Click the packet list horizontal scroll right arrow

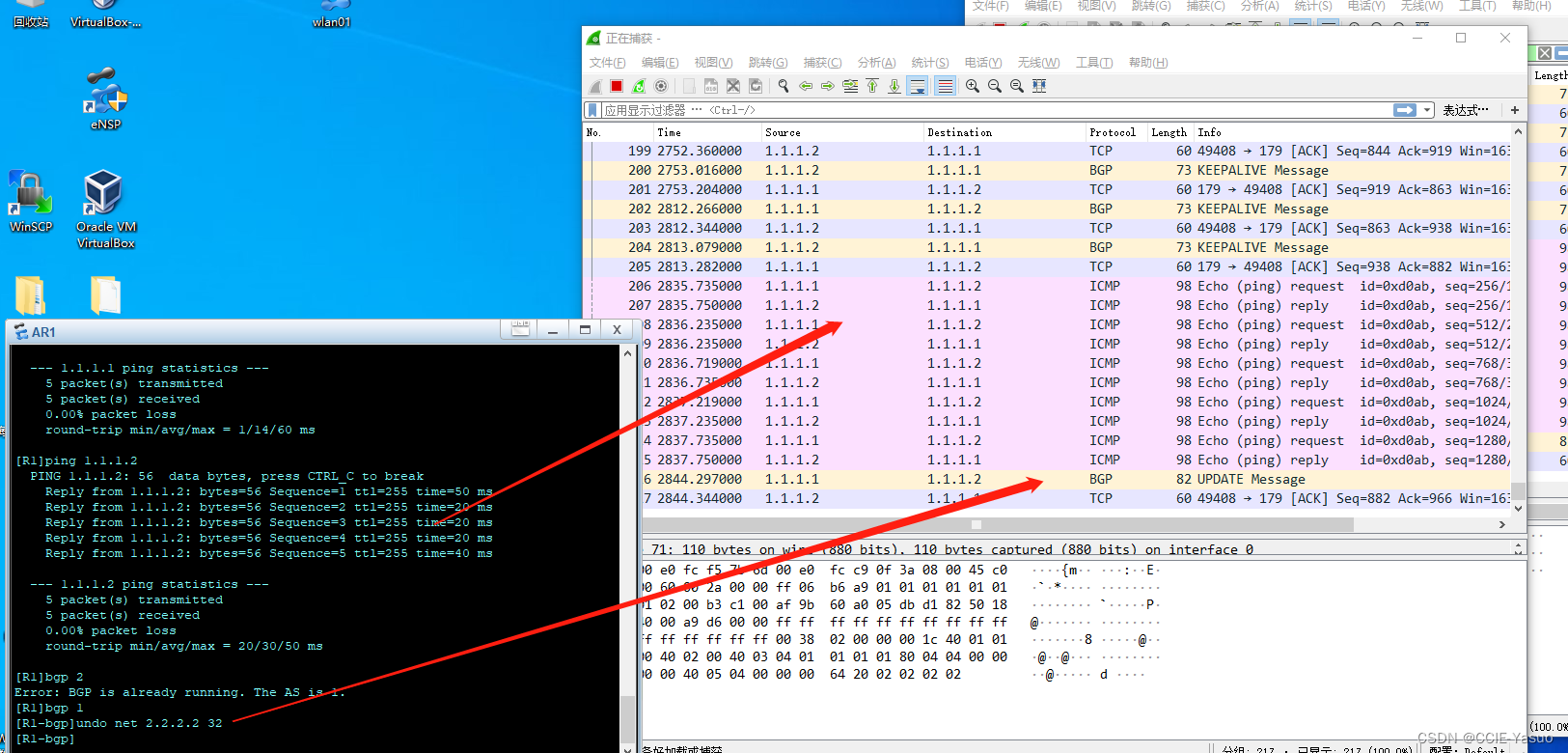click(1502, 525)
